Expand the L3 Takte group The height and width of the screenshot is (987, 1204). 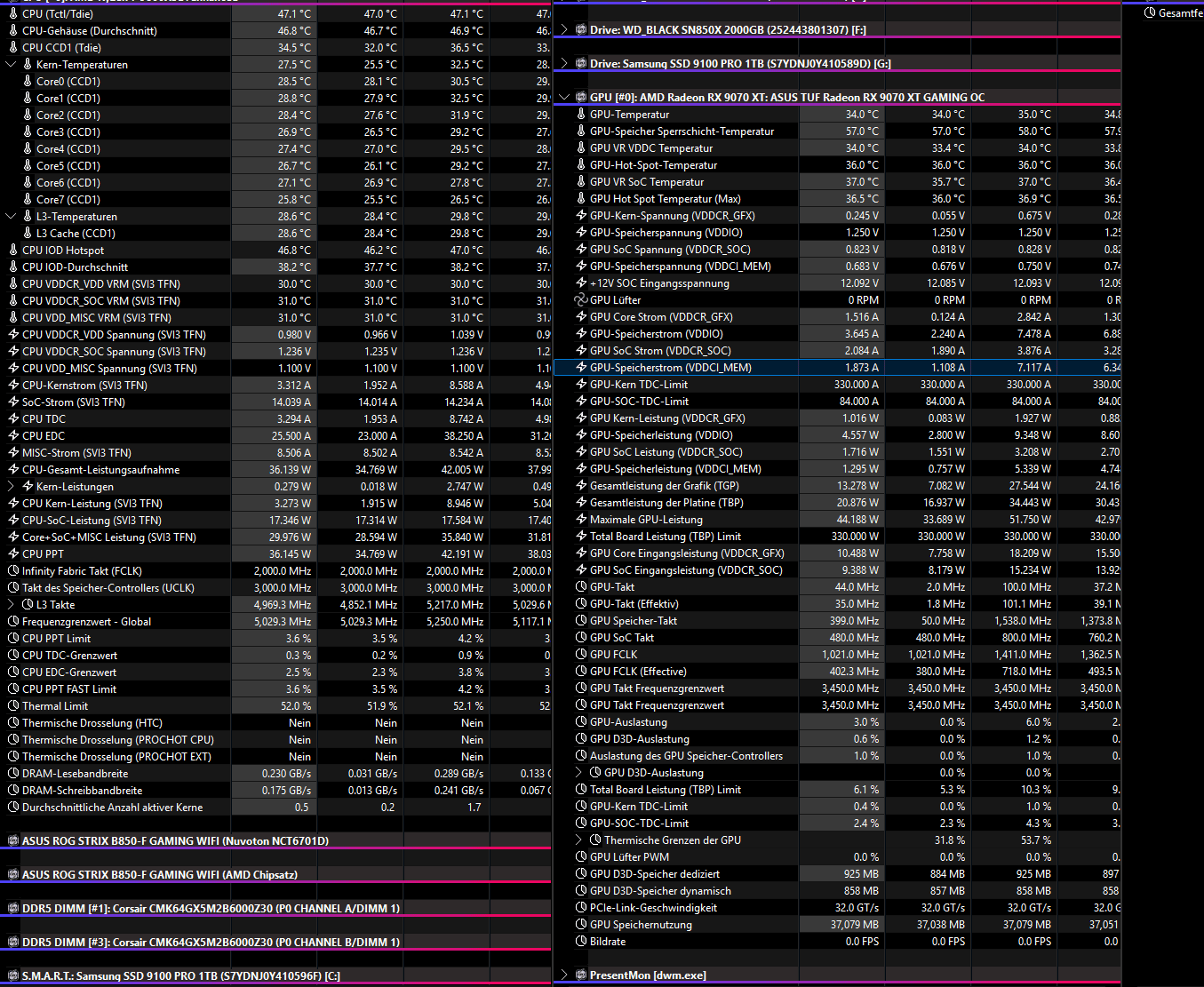coord(12,605)
